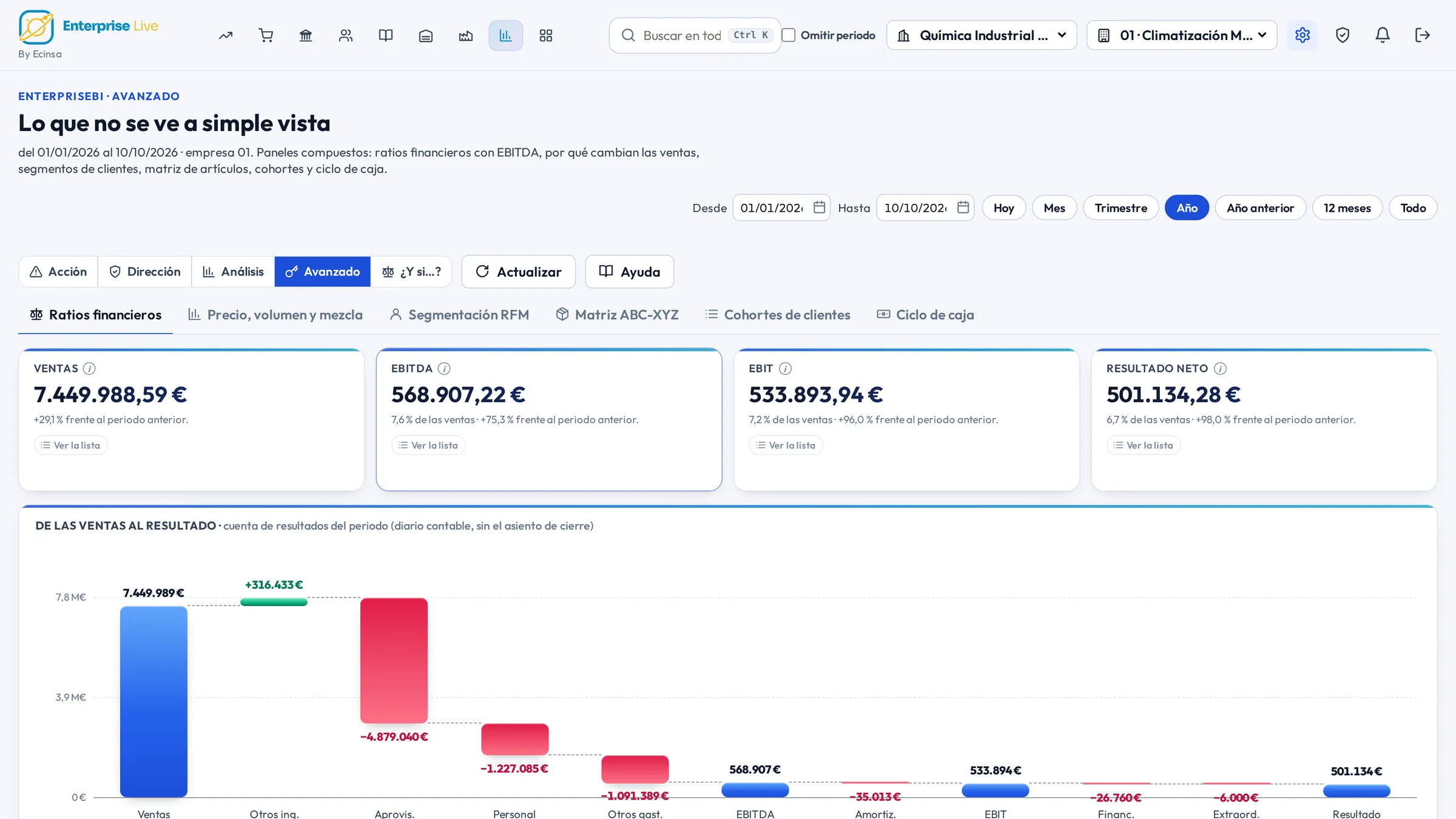Open the open-book nav icon
This screenshot has height=819, width=1456.
tap(386, 35)
